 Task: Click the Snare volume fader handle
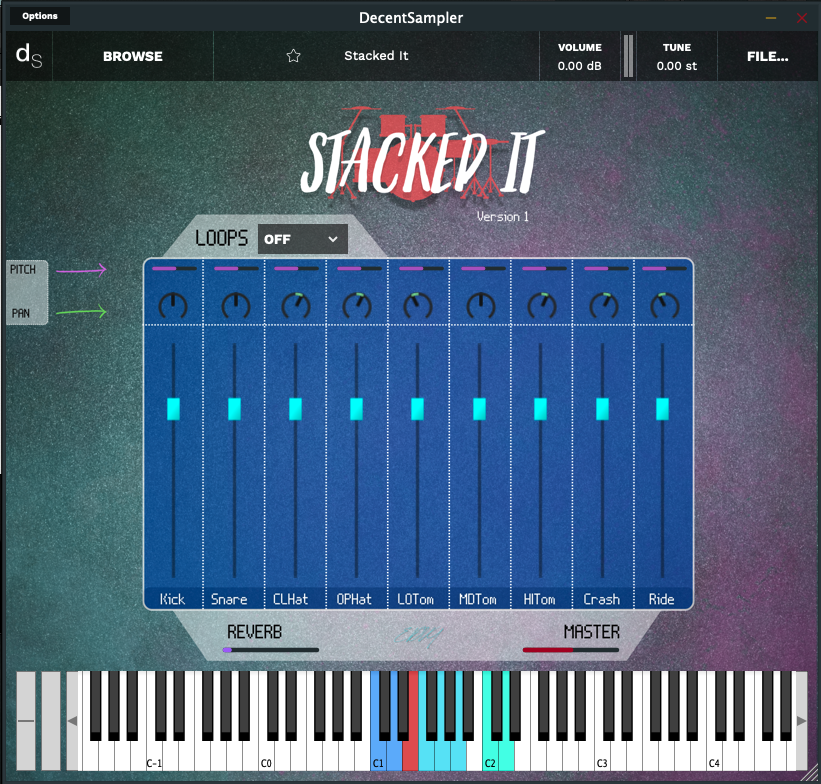235,409
